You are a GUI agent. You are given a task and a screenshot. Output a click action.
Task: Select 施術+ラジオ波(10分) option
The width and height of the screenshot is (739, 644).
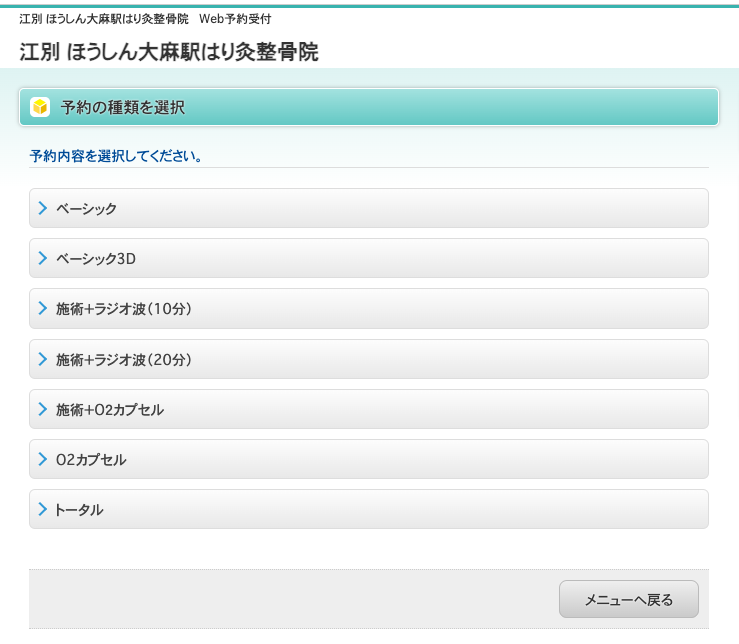pyautogui.click(x=369, y=308)
